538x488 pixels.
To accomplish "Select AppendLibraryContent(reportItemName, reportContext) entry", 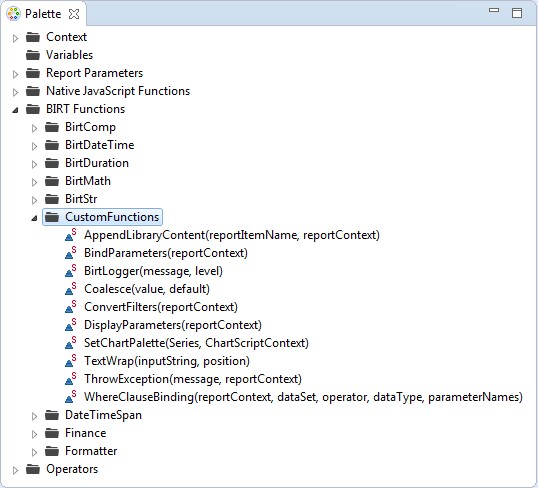I will 232,235.
